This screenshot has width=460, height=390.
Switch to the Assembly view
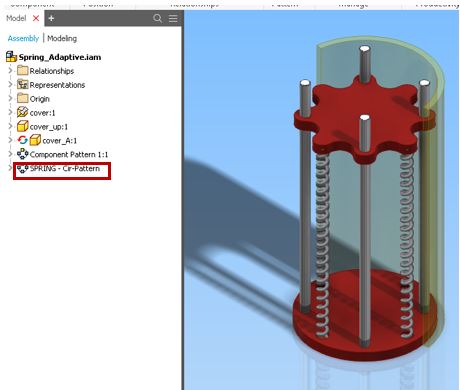[x=23, y=38]
